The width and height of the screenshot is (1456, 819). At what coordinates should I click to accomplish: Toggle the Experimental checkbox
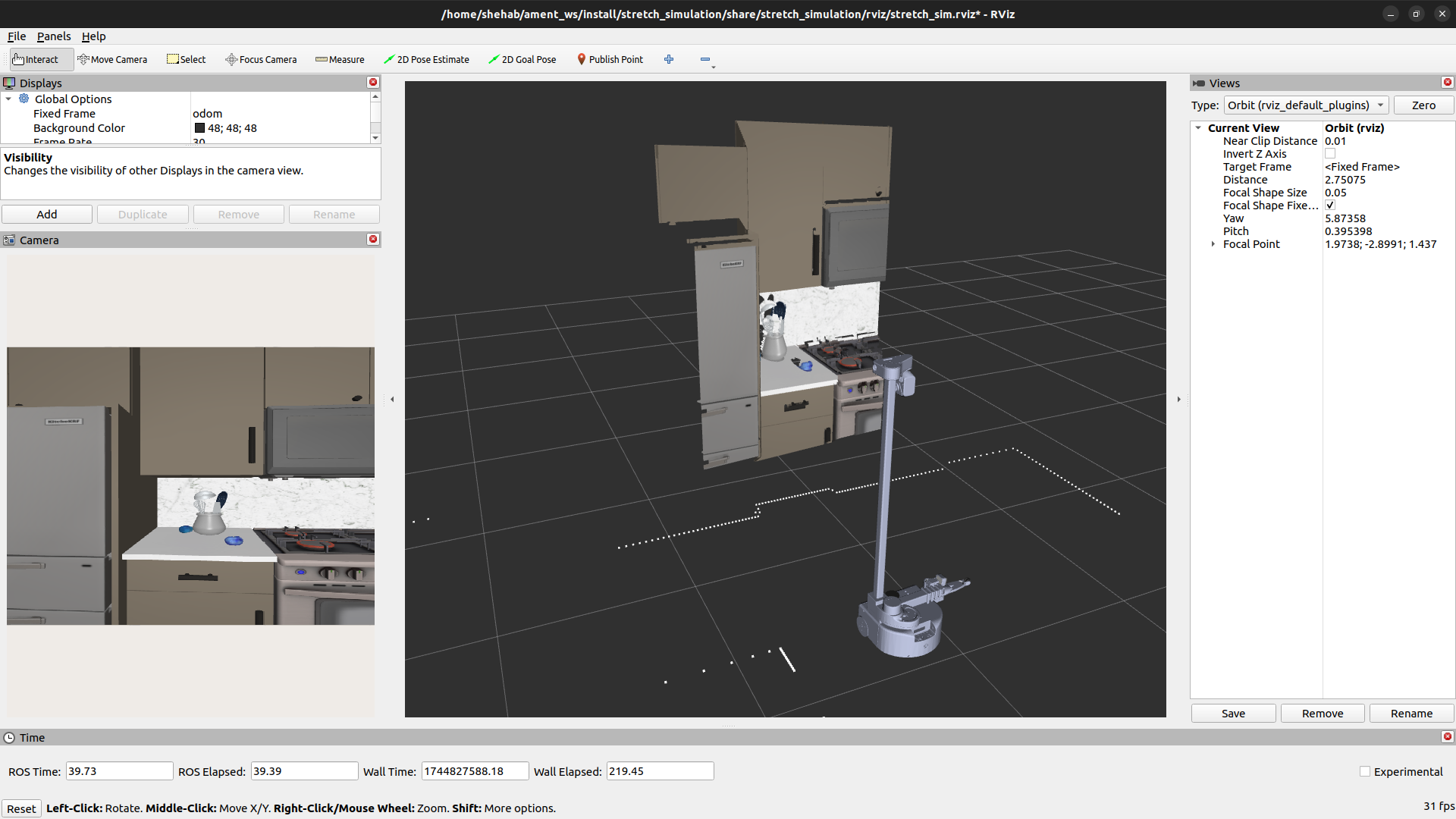[x=1365, y=771]
